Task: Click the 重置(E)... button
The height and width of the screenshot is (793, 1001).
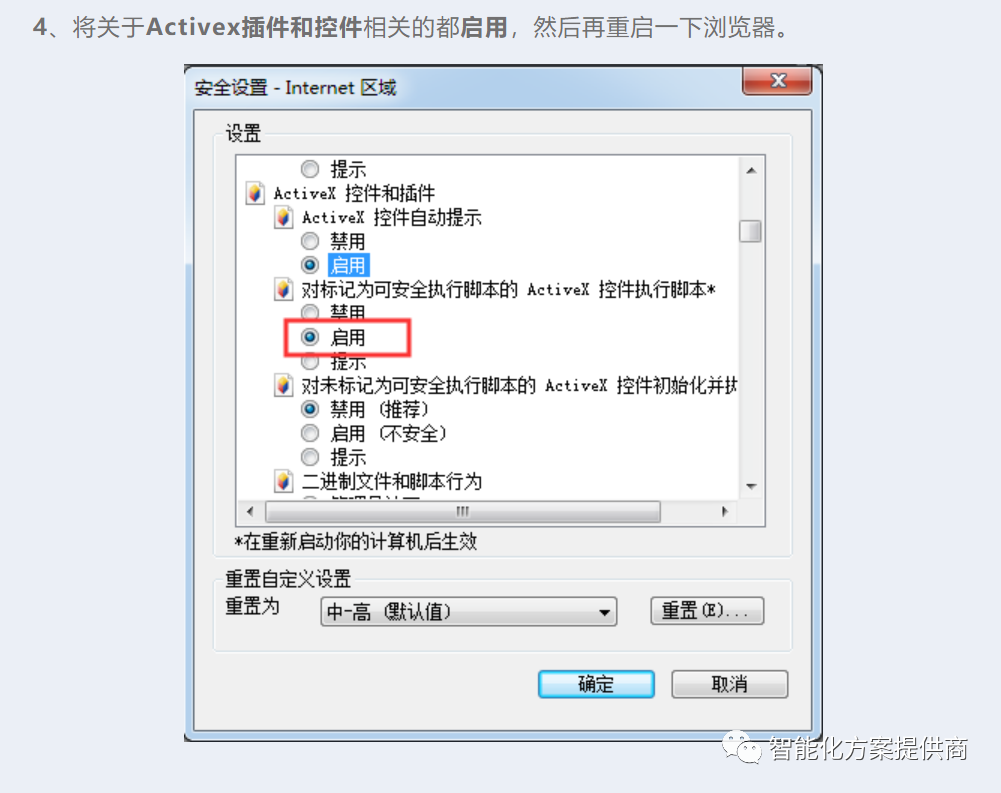Action: 707,610
